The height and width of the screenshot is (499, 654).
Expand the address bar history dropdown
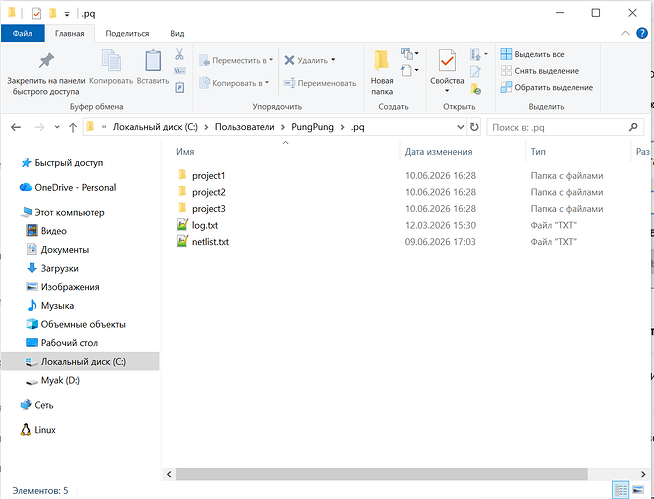pyautogui.click(x=460, y=127)
